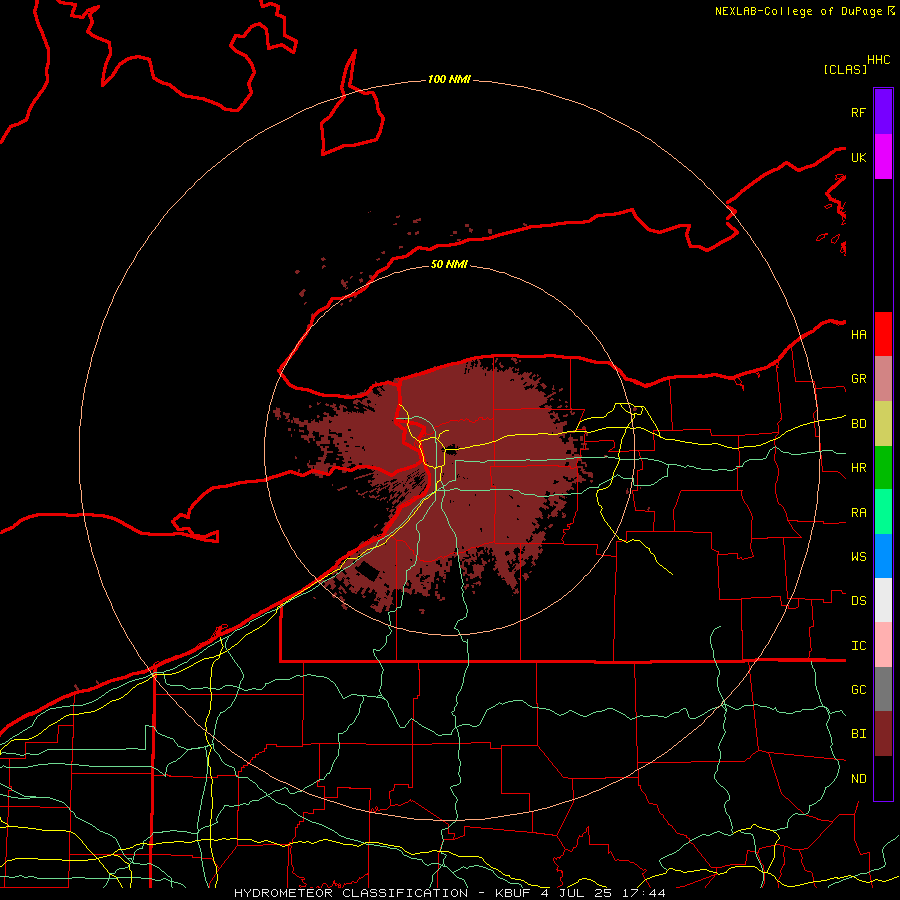The width and height of the screenshot is (900, 900).
Task: Select the red HA legend swatch
Action: 883,334
